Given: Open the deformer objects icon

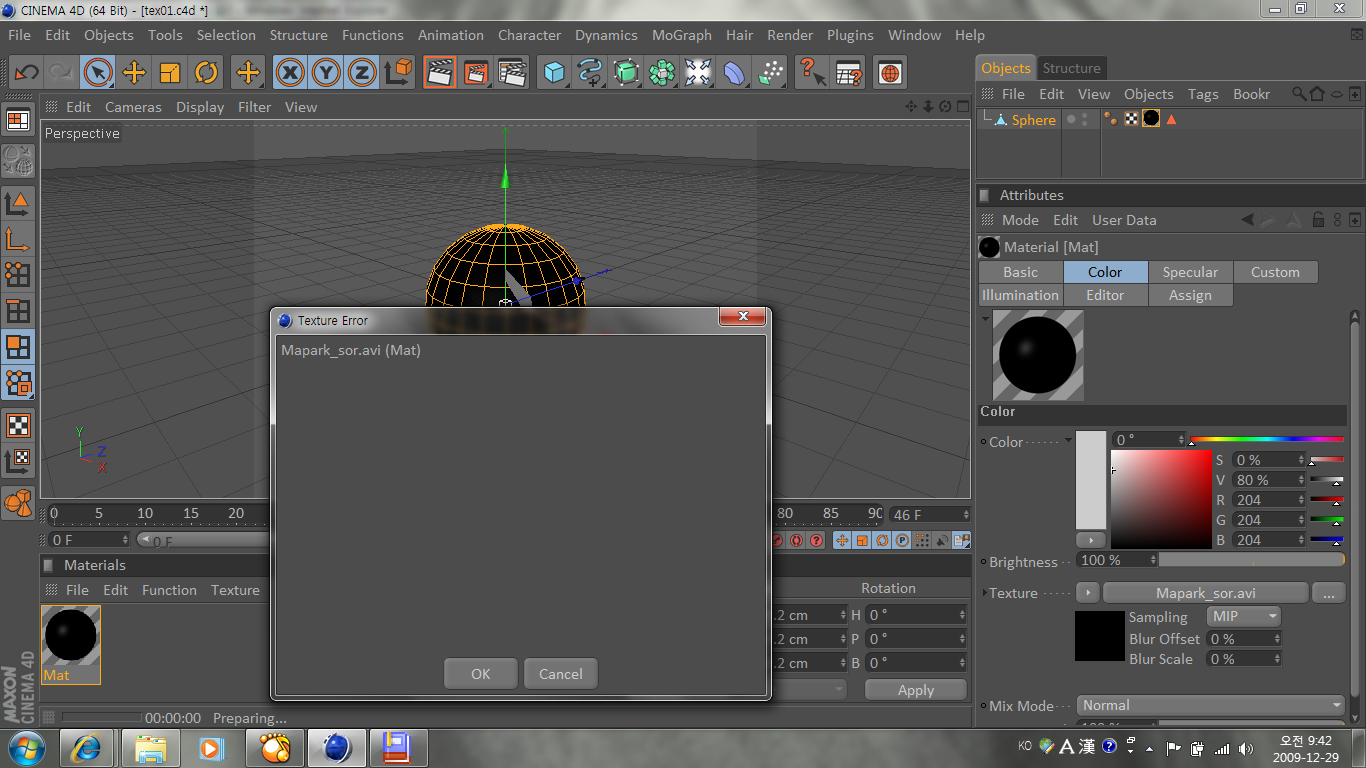Looking at the screenshot, I should coord(734,72).
